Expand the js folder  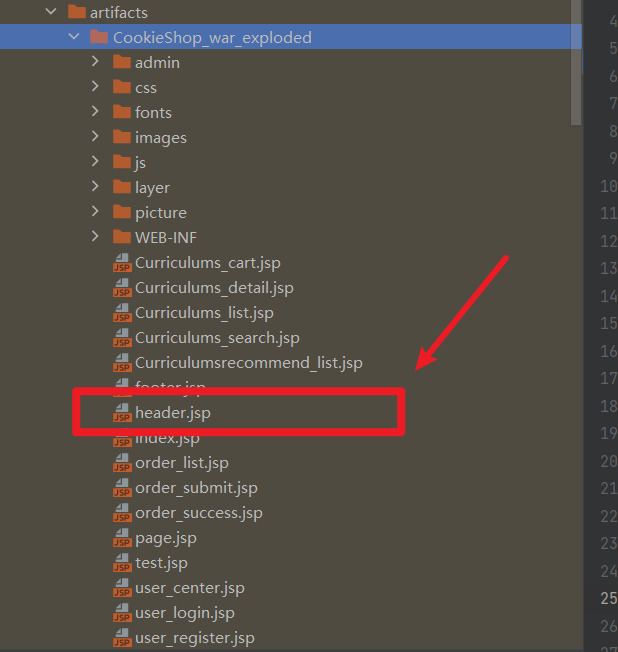(95, 161)
